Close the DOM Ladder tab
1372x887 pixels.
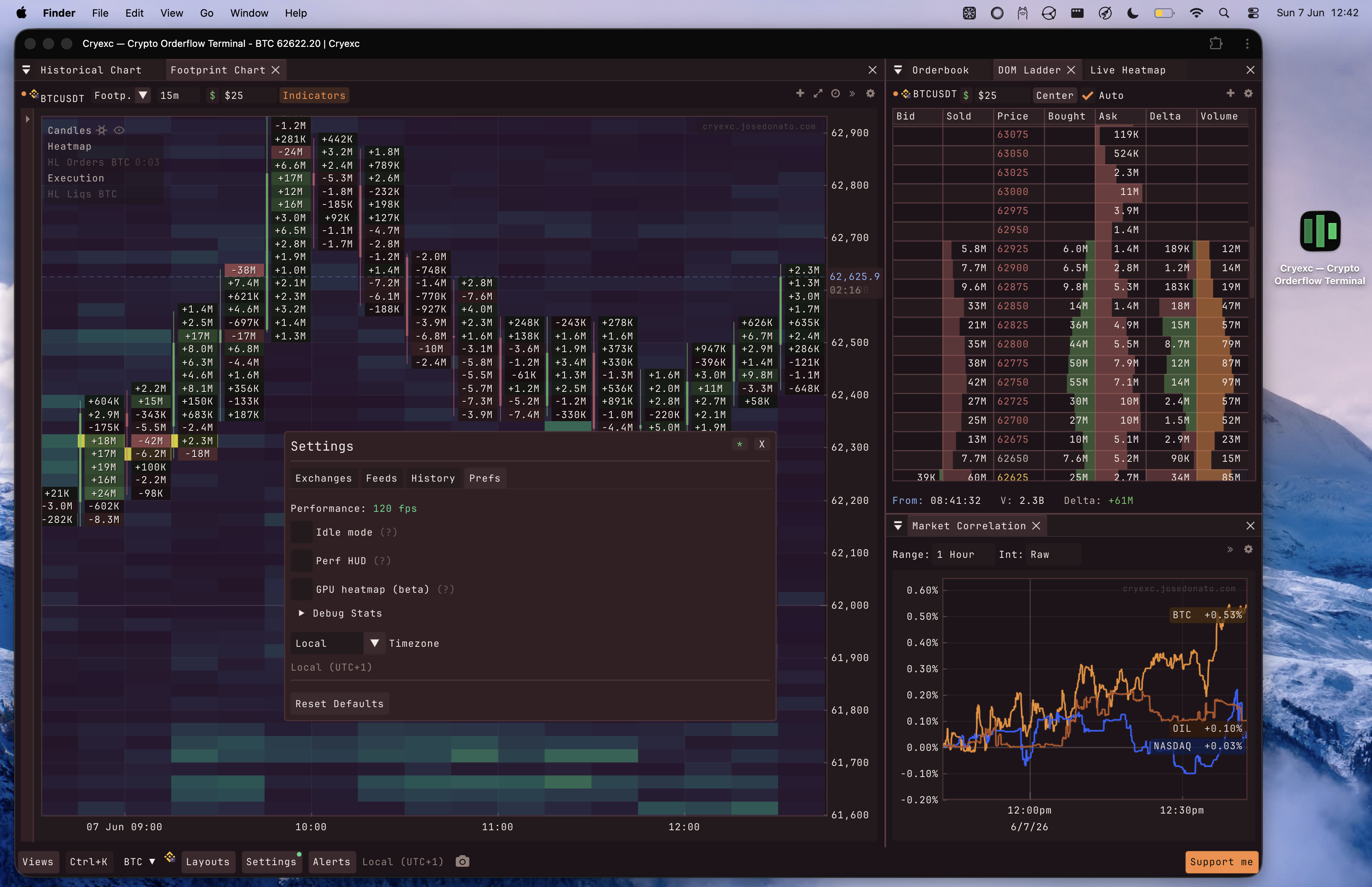click(1071, 70)
